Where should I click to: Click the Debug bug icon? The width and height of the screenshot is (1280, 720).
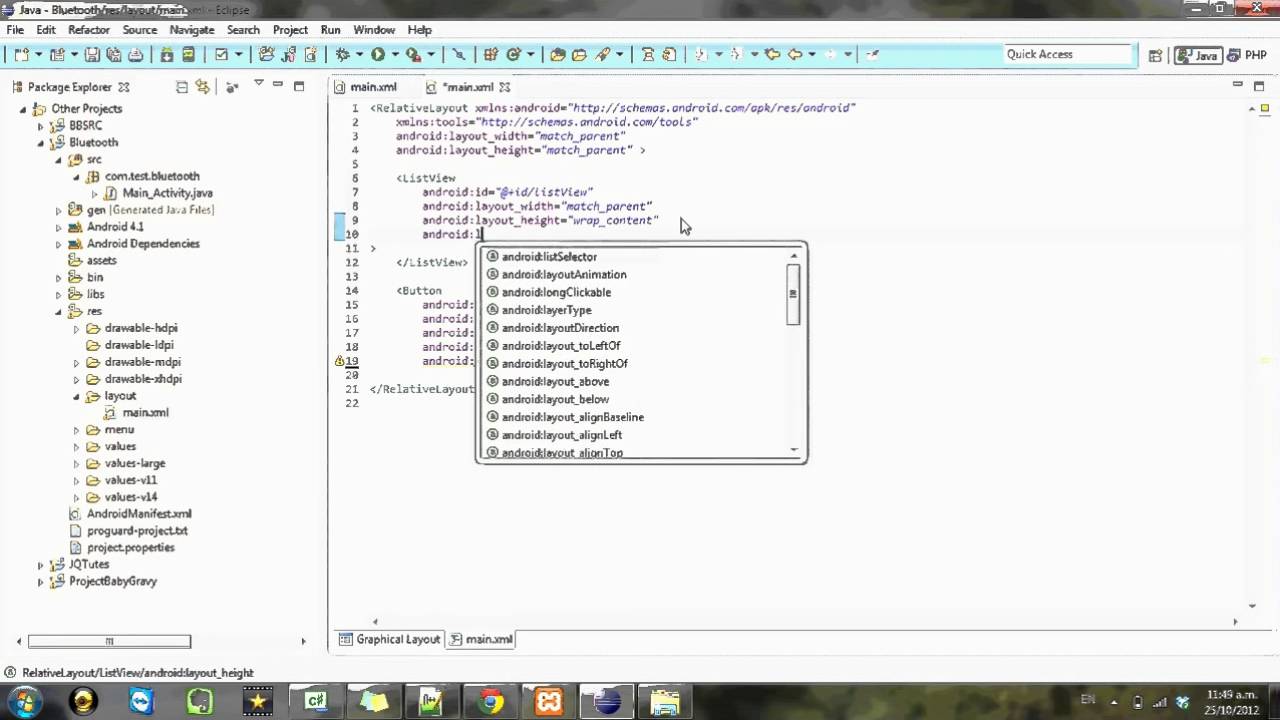point(342,55)
